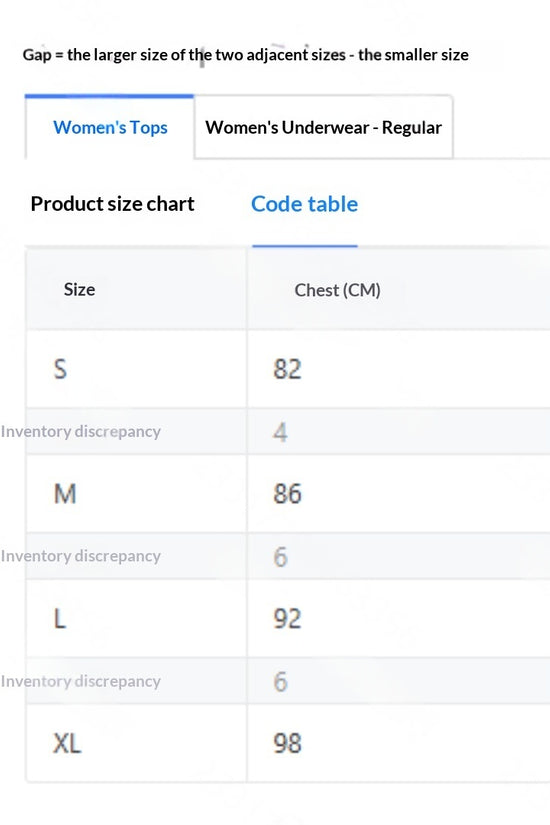
Task: Click the Size column header
Action: (79, 289)
